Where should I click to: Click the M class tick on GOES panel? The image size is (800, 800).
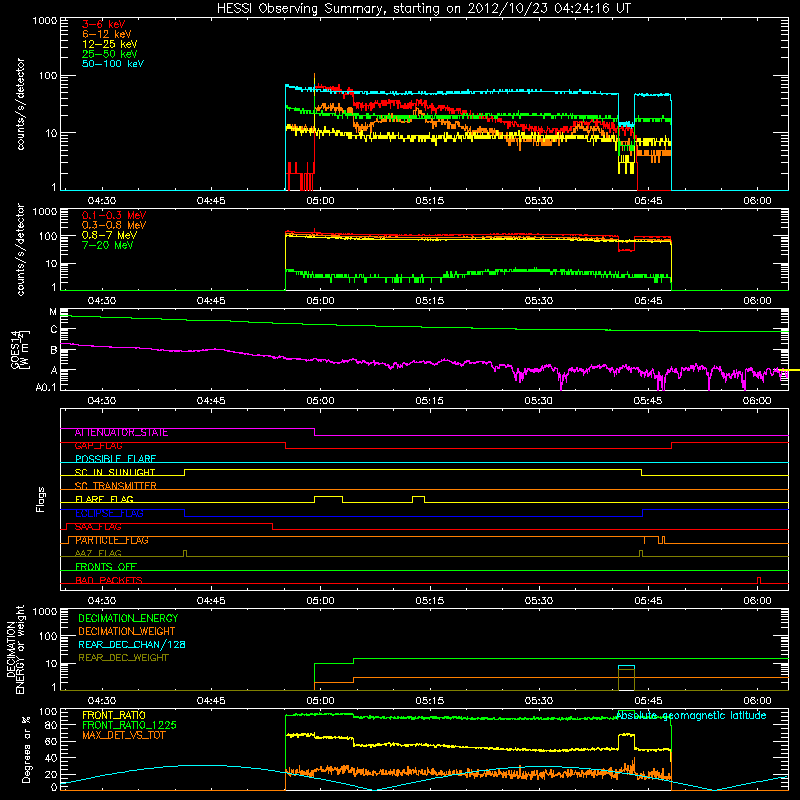[x=53, y=312]
